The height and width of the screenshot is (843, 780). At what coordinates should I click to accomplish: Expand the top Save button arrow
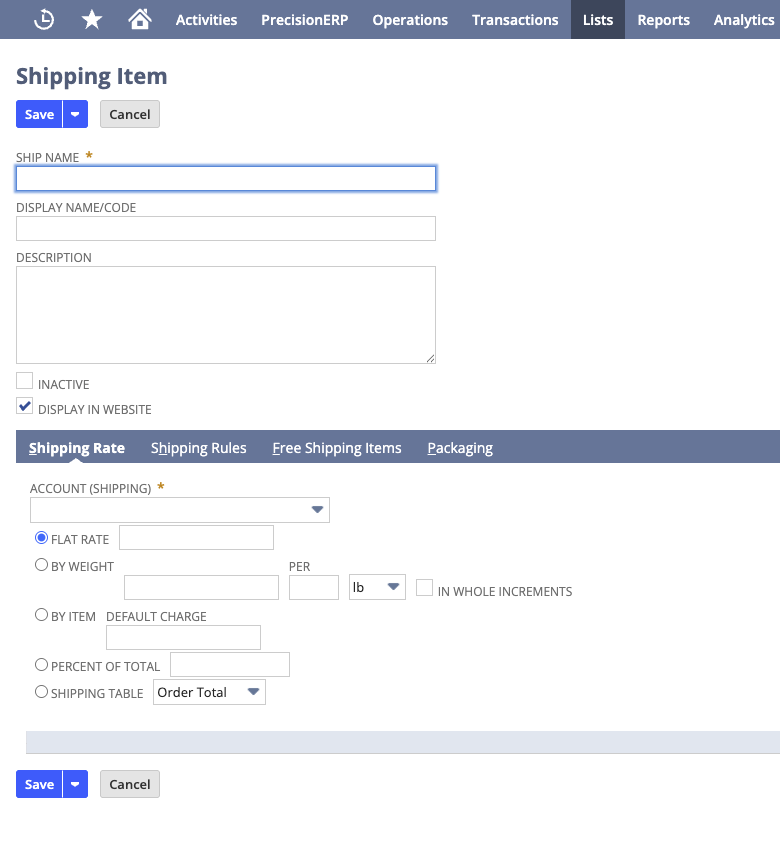pos(75,114)
